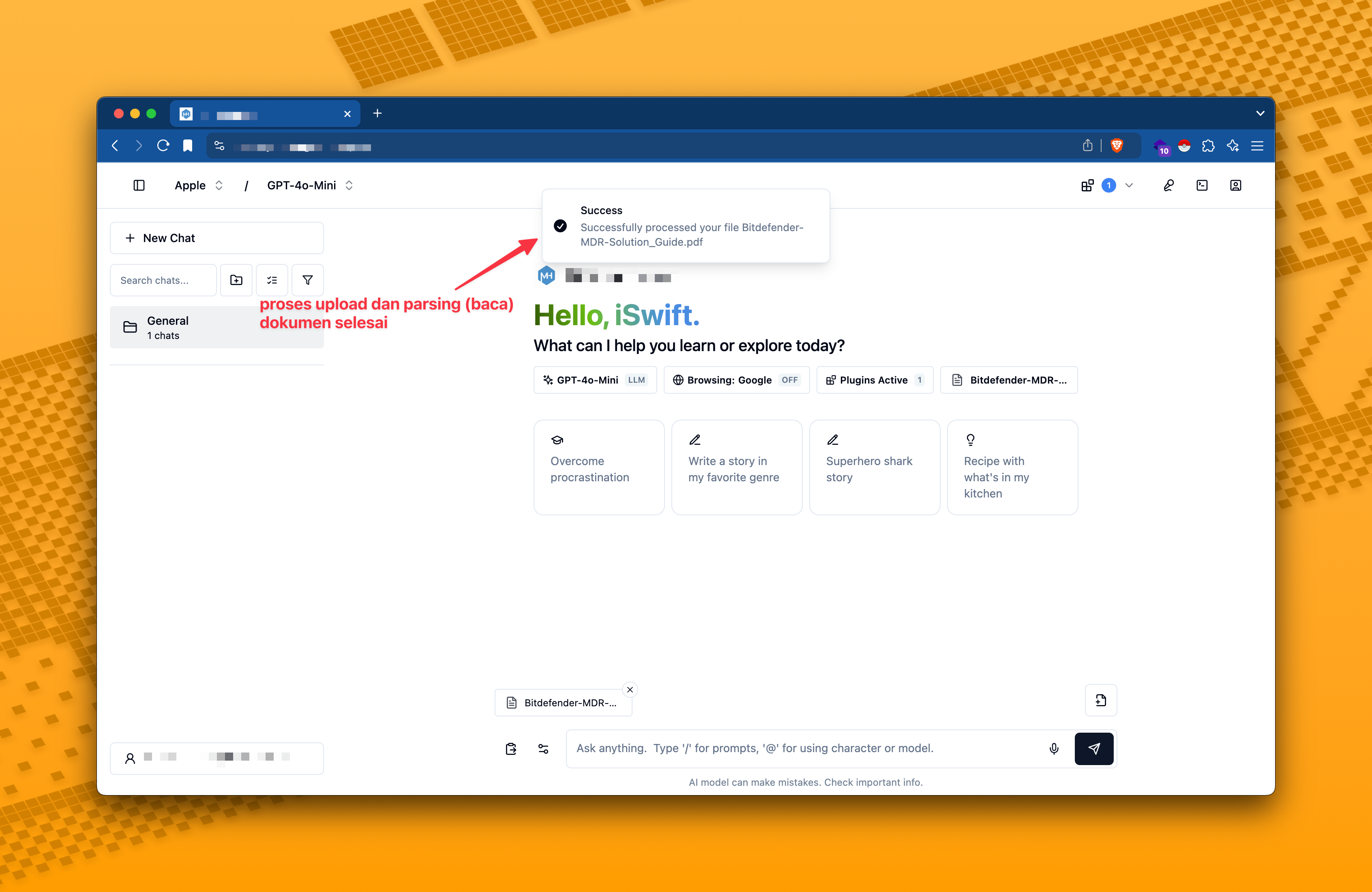
Task: Click the MH logo above greeting
Action: pos(546,276)
